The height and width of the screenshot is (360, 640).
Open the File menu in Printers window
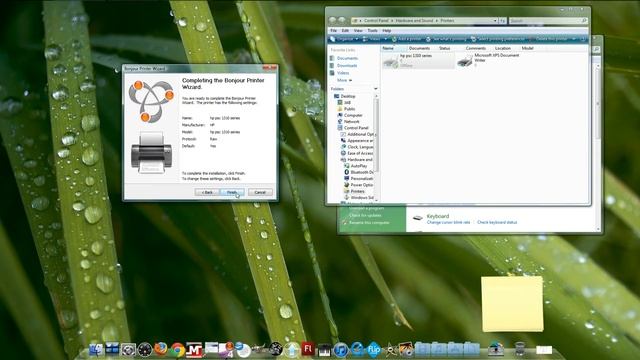(333, 31)
